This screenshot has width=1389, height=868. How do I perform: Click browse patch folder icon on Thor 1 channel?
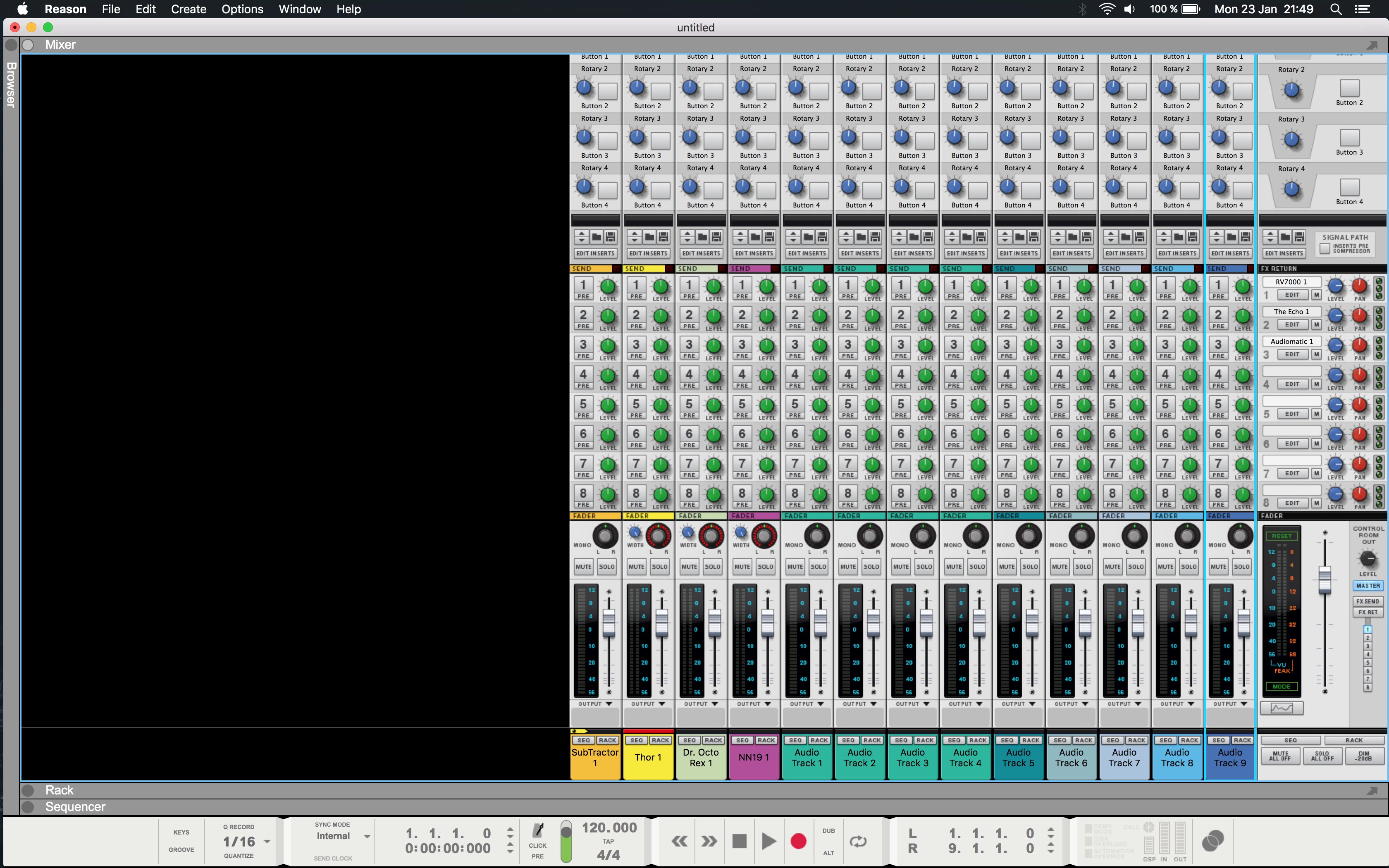click(649, 236)
